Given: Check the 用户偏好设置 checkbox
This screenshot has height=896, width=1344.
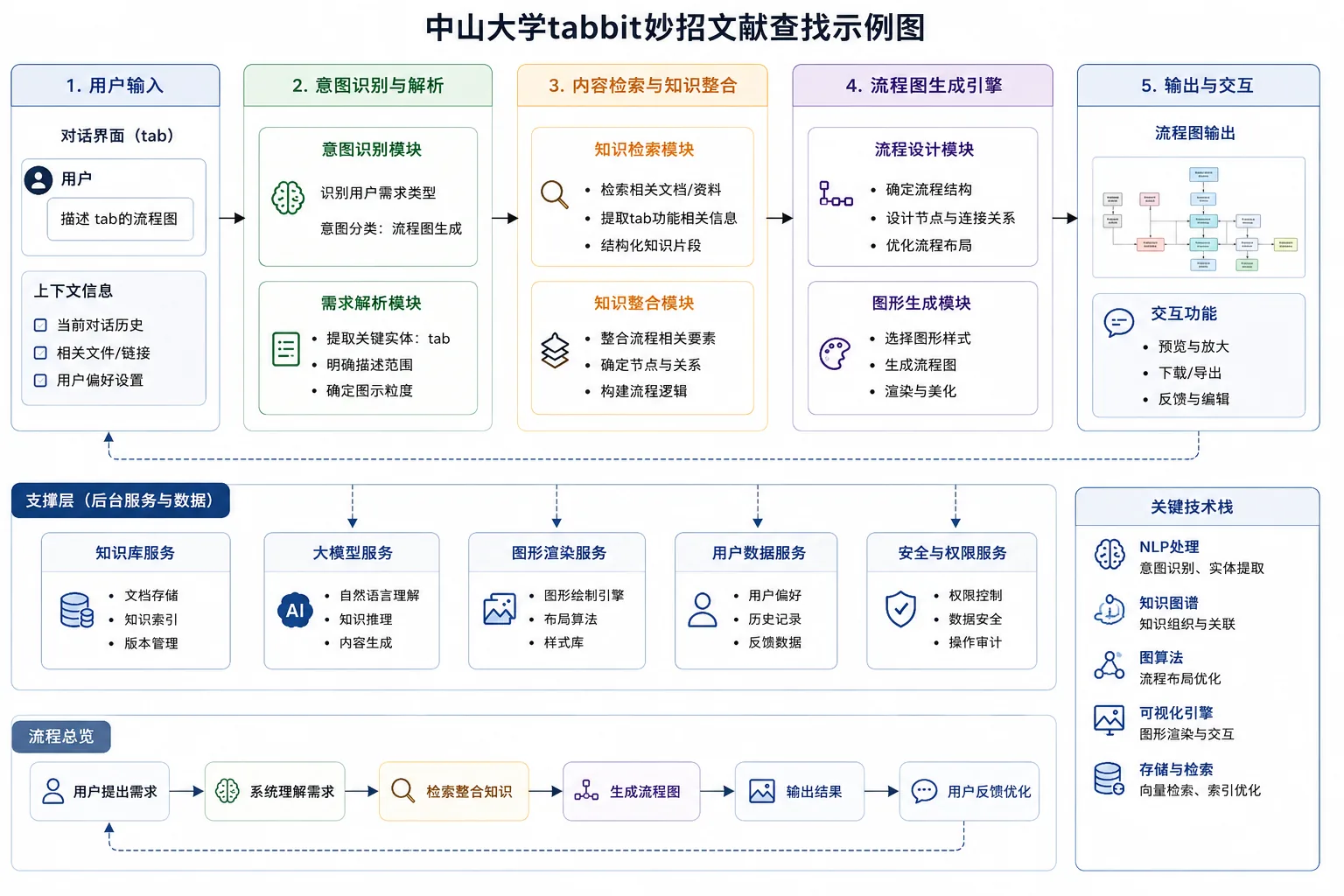Looking at the screenshot, I should (x=40, y=381).
